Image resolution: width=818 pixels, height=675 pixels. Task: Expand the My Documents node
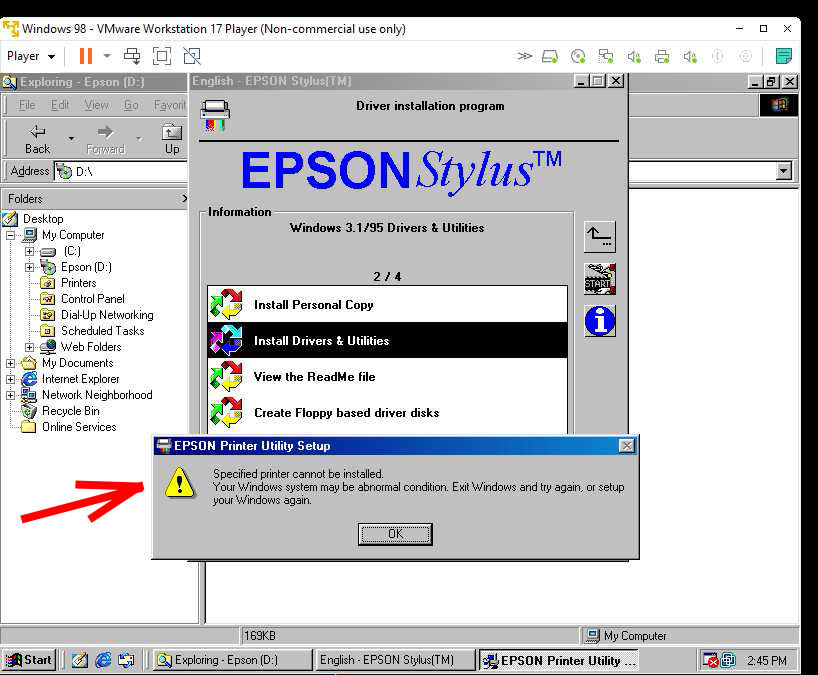pos(10,363)
